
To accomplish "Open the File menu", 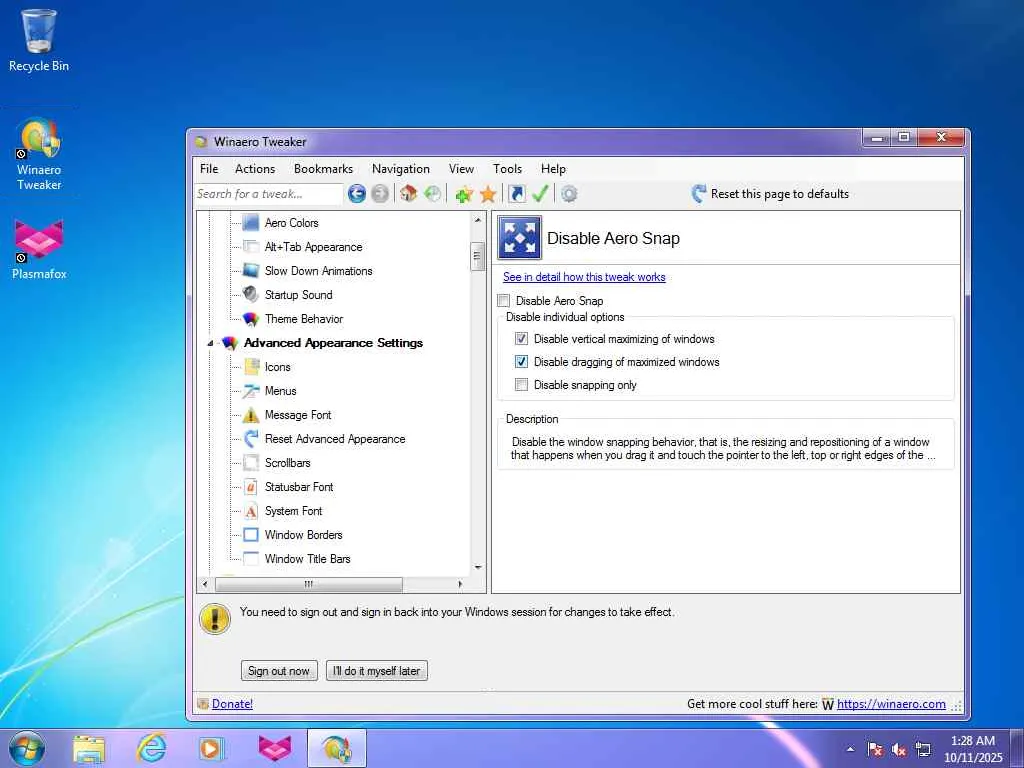I will tap(209, 168).
